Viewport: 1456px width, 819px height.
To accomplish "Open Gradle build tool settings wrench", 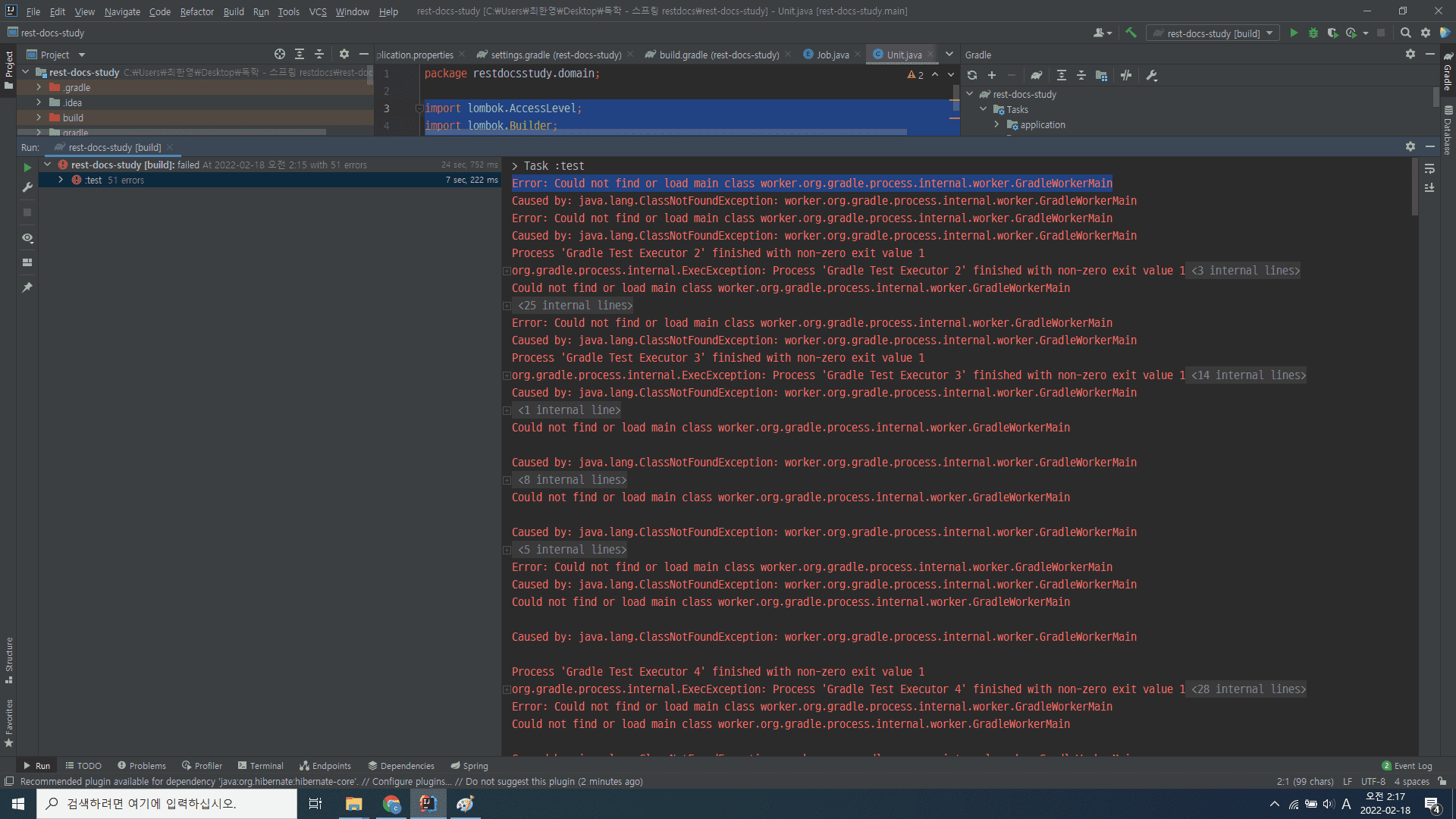I will [x=1152, y=75].
